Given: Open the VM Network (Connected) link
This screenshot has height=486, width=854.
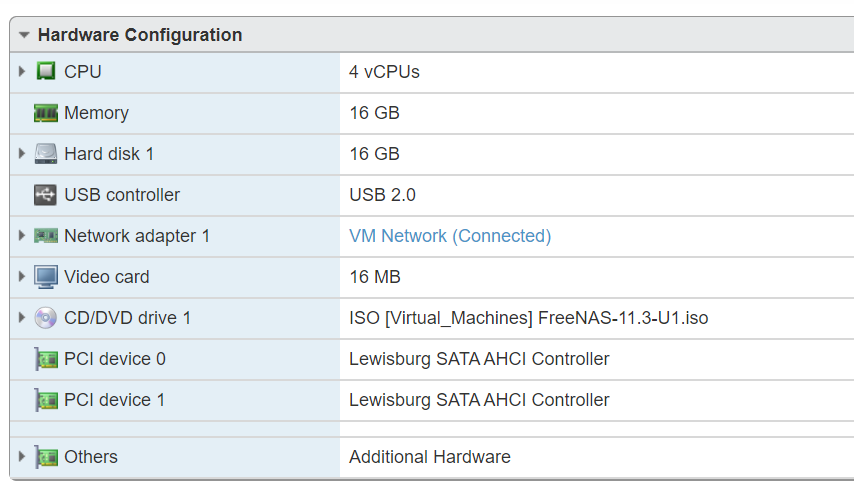Looking at the screenshot, I should pos(450,236).
